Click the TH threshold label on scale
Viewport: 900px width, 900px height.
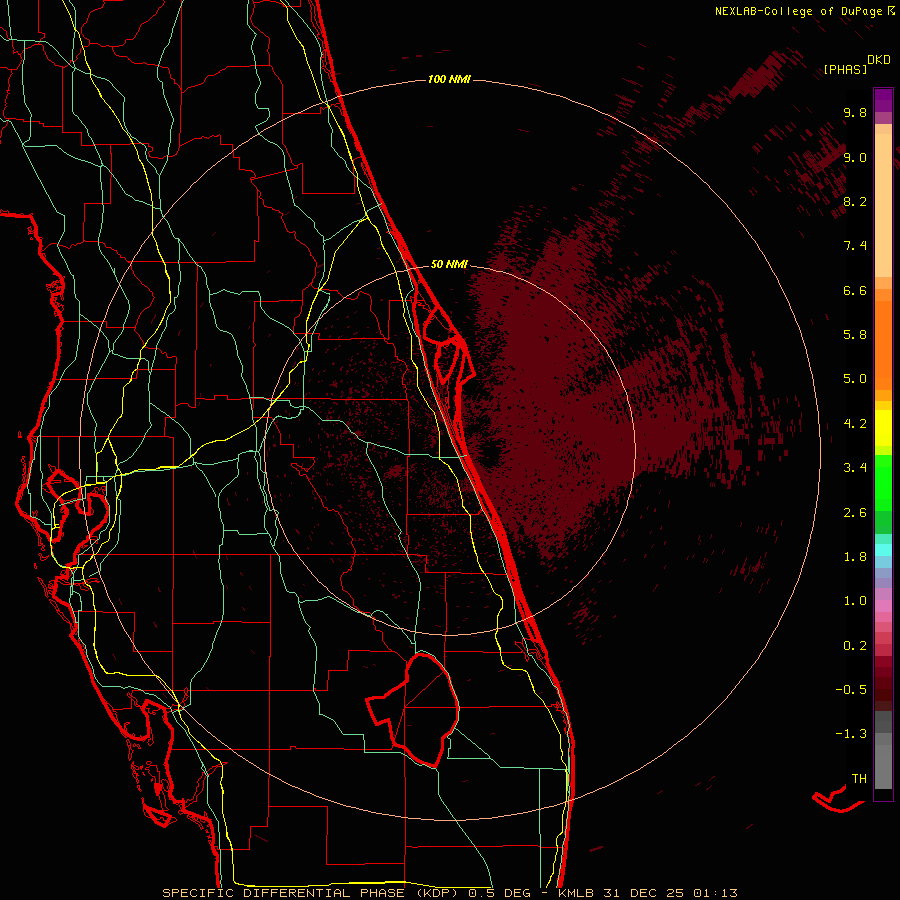tap(859, 779)
